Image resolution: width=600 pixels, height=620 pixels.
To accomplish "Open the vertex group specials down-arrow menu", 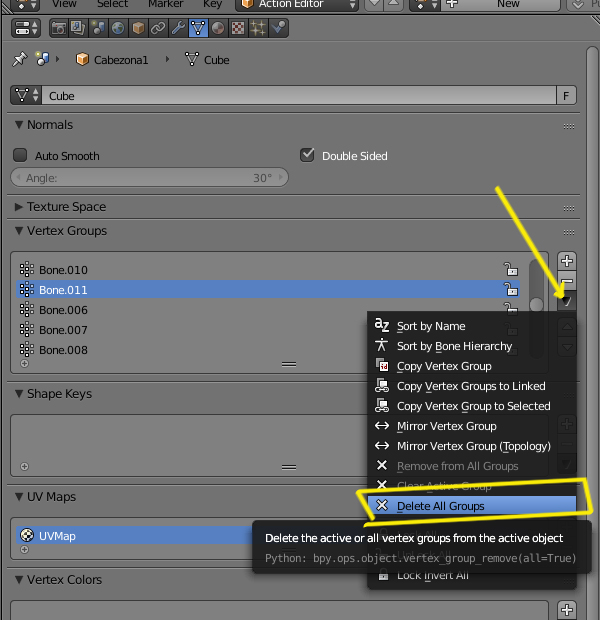I will point(567,302).
